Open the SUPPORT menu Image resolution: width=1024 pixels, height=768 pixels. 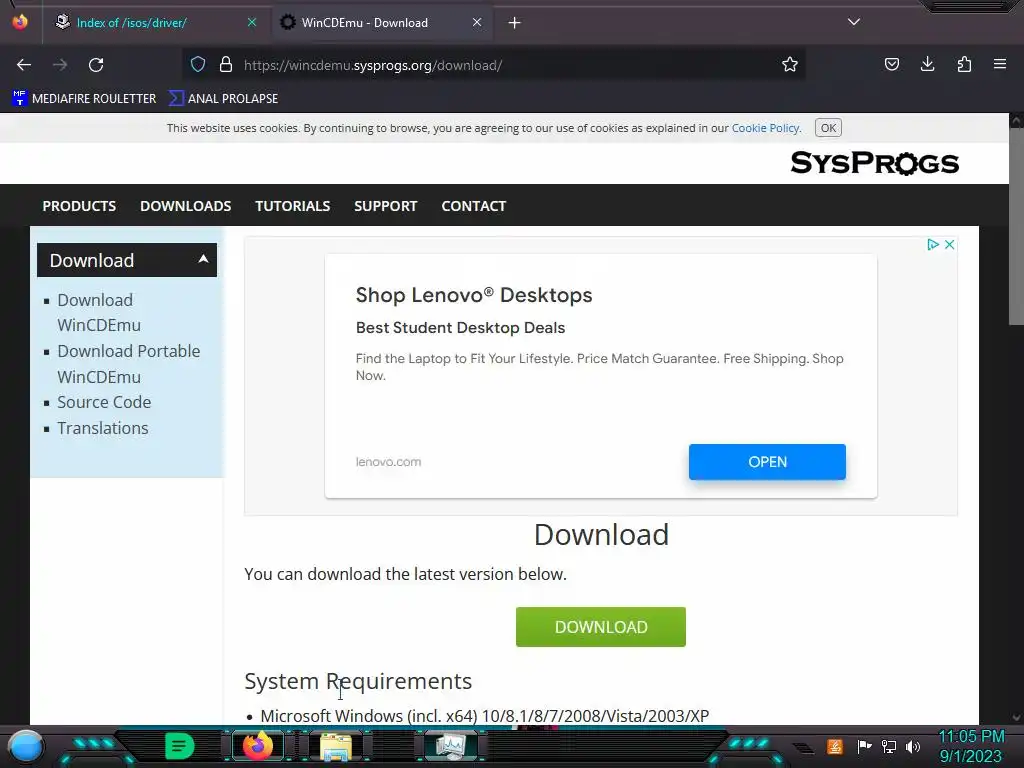[x=385, y=206]
